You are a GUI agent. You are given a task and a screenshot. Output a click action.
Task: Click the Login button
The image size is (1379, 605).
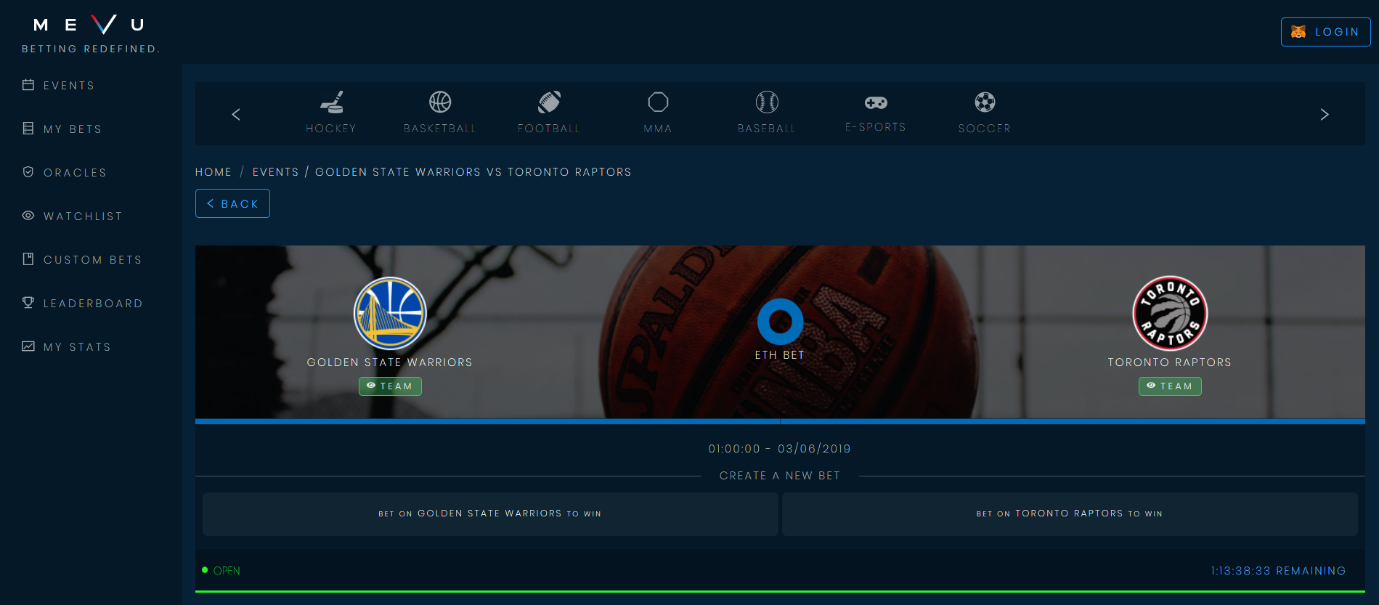pyautogui.click(x=1326, y=32)
